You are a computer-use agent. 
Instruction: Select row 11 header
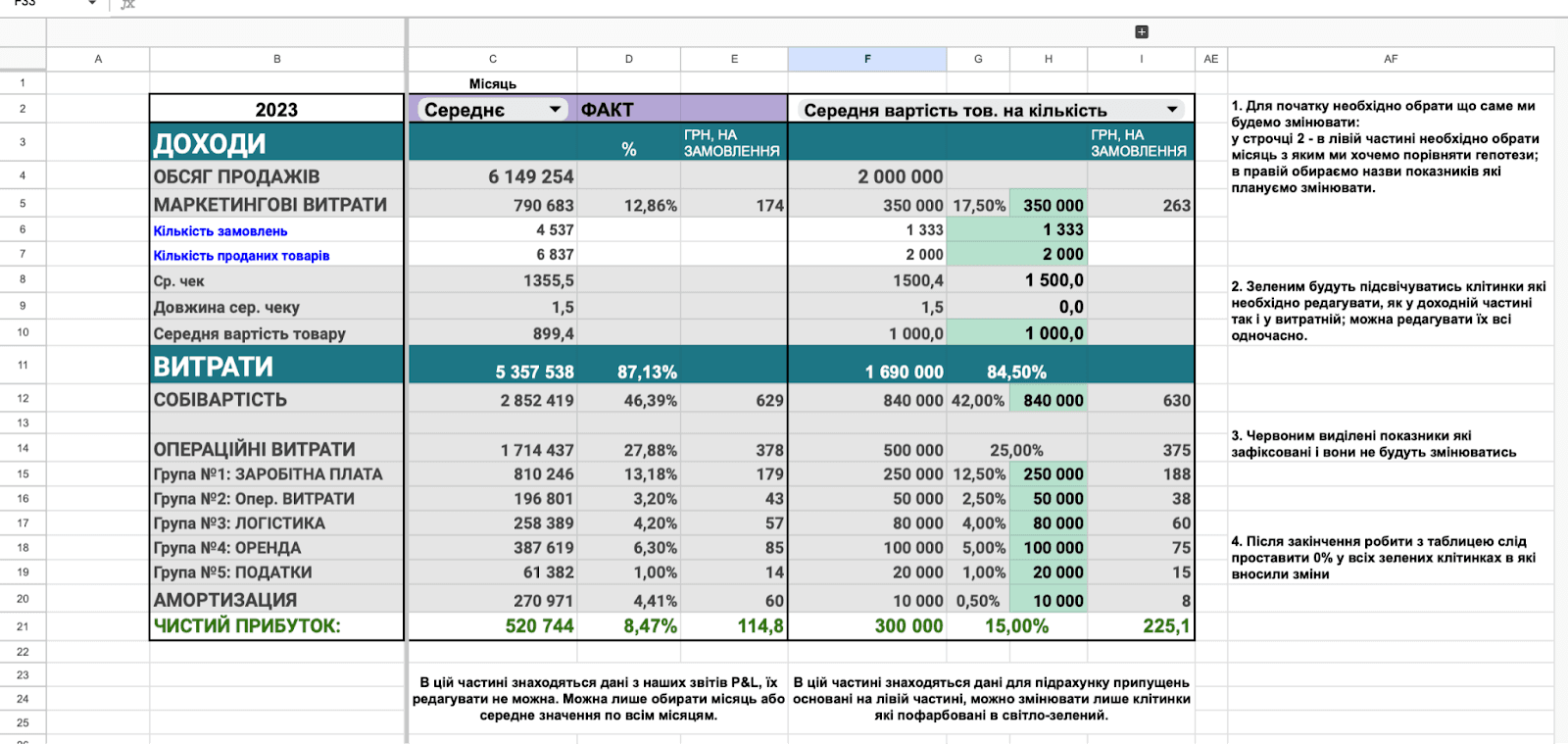23,365
